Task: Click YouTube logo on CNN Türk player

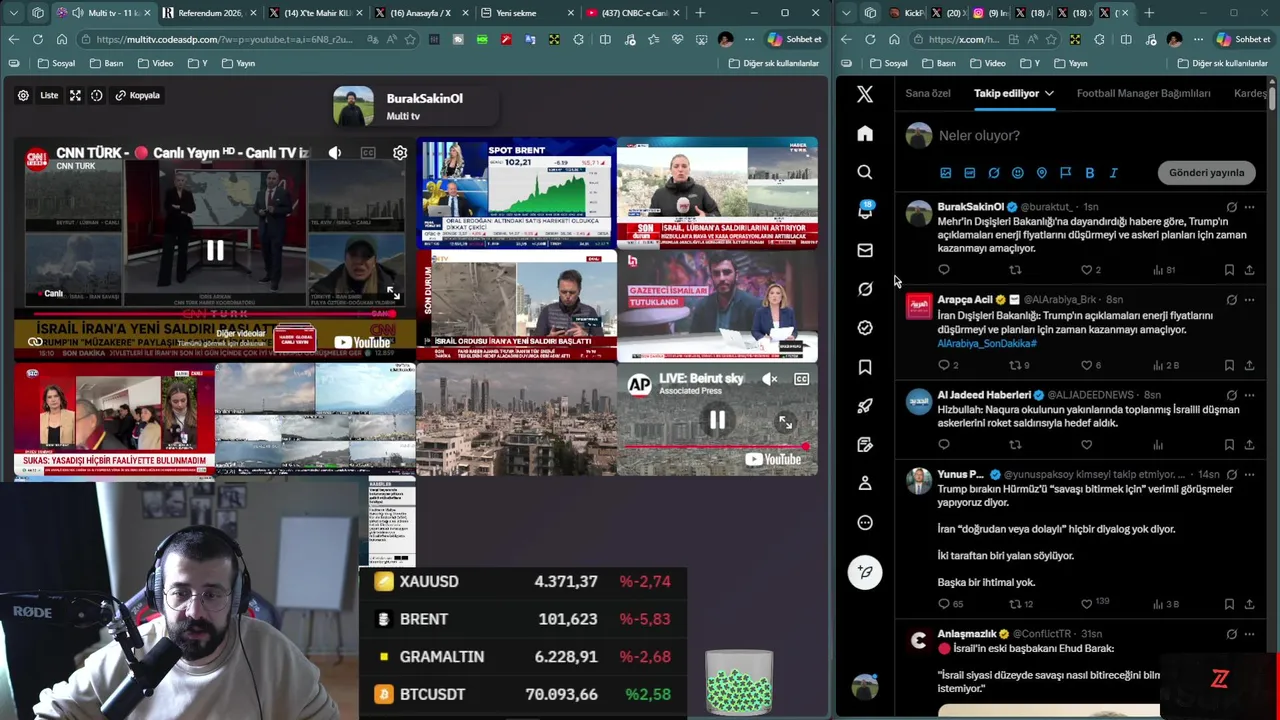Action: tap(363, 342)
